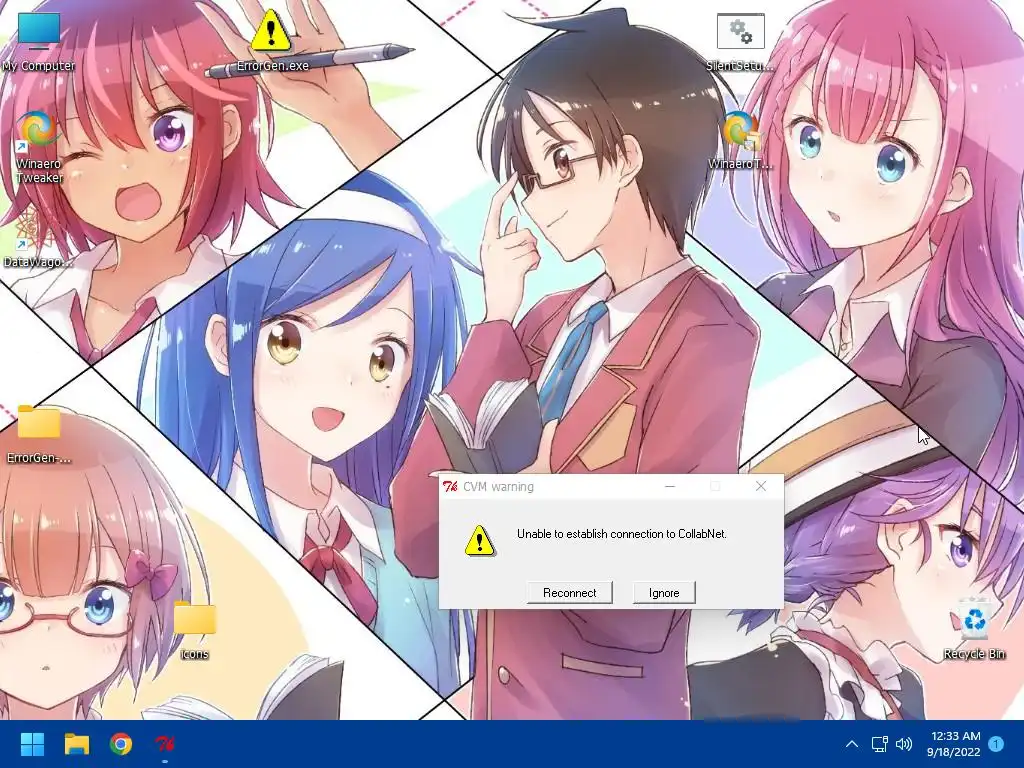Open the volume control tray icon
The image size is (1024, 768).
[904, 744]
